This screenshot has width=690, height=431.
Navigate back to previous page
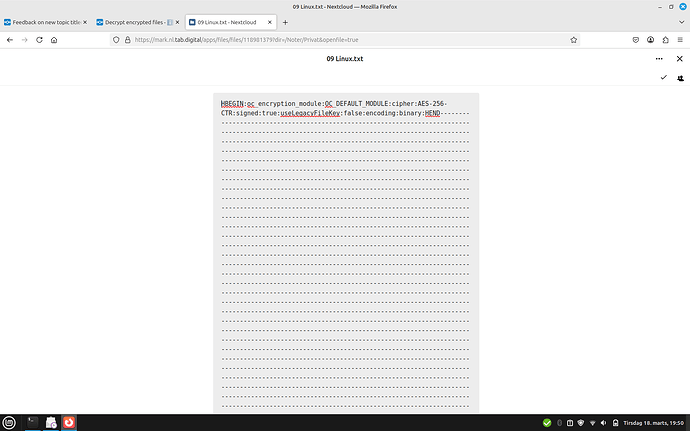[10, 40]
